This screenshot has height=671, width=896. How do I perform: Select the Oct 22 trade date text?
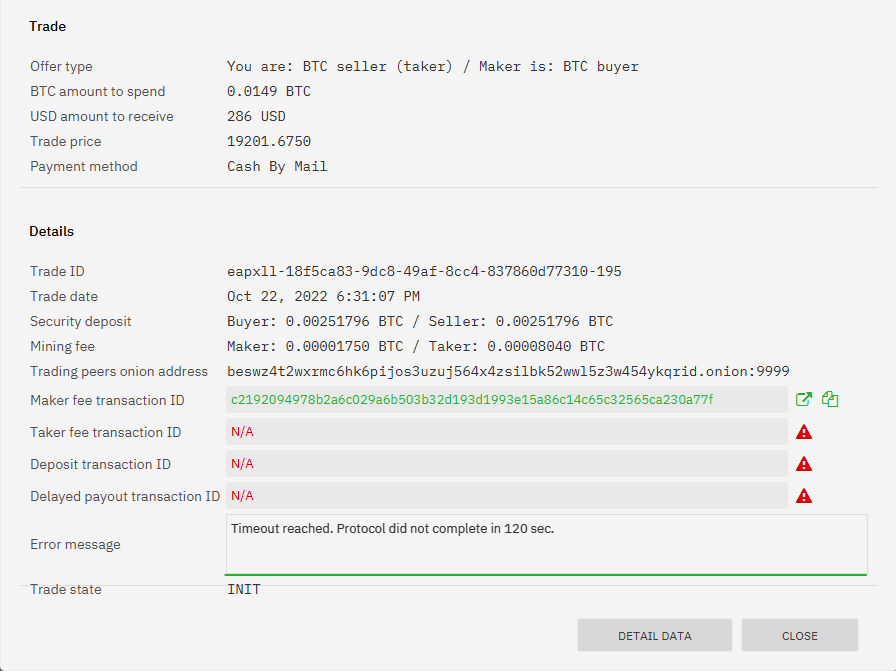coord(323,296)
